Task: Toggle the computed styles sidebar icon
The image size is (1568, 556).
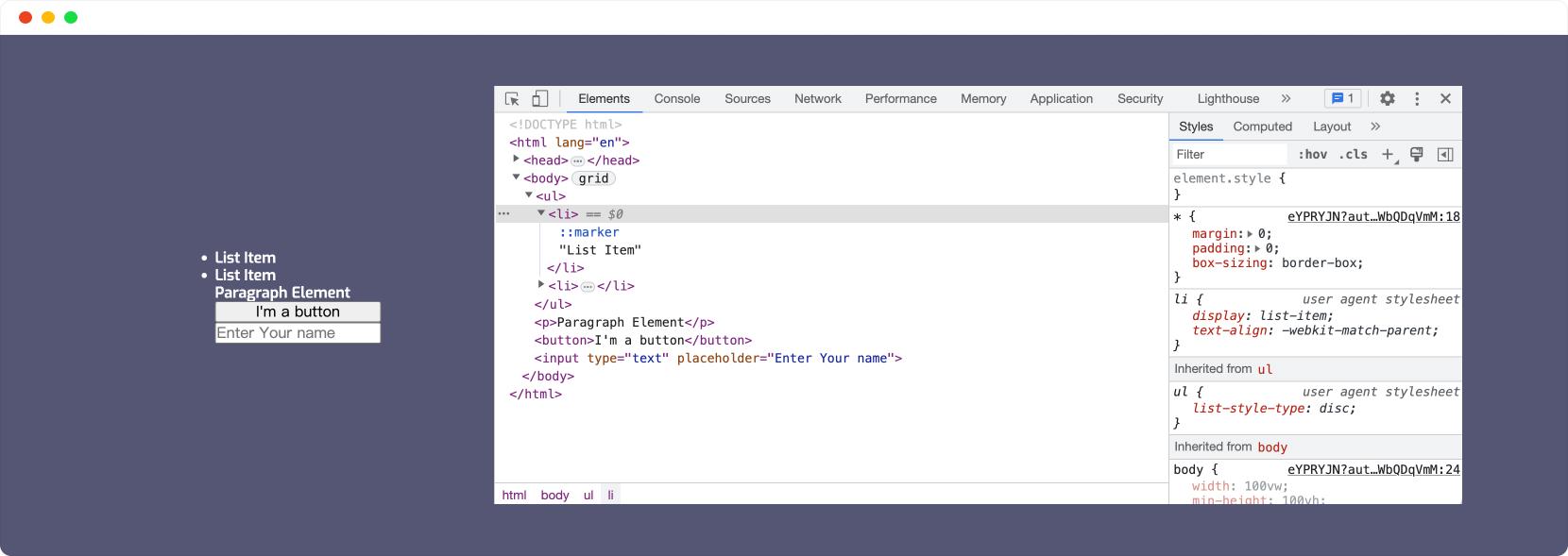Action: tap(1445, 155)
